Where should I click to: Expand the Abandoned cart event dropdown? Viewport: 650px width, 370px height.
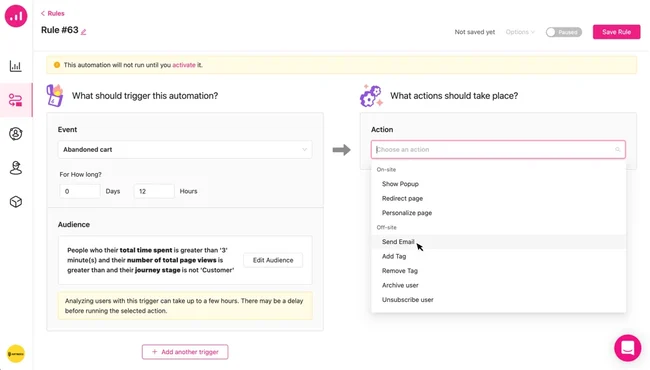point(185,150)
